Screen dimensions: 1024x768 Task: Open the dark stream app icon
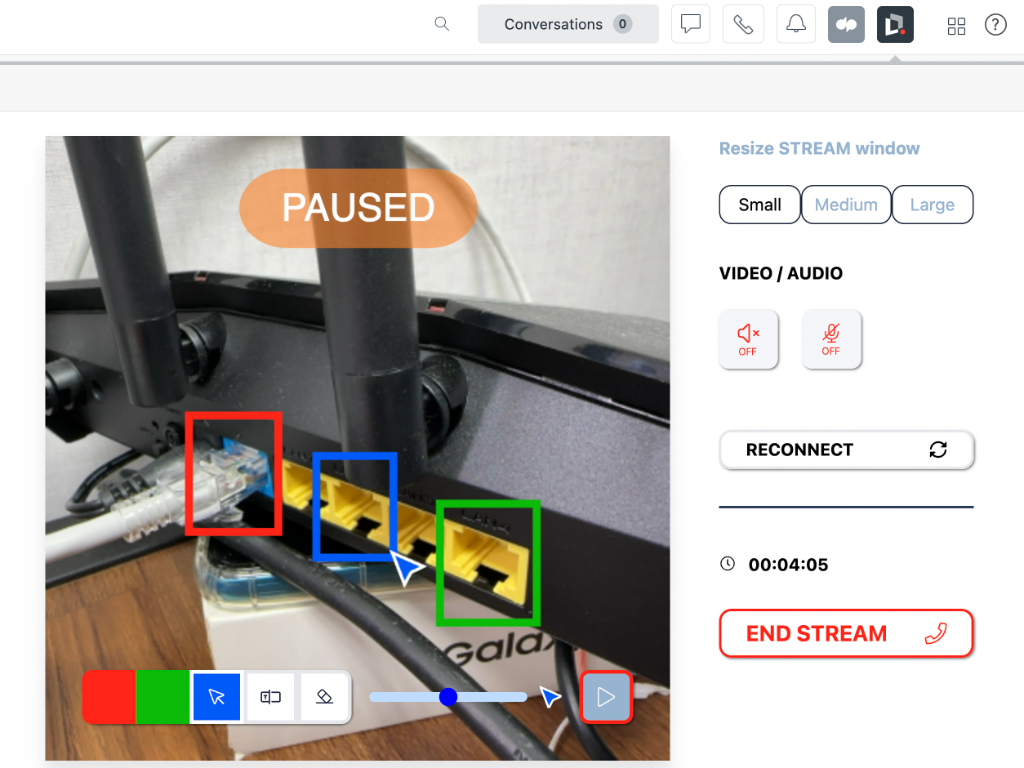(895, 25)
